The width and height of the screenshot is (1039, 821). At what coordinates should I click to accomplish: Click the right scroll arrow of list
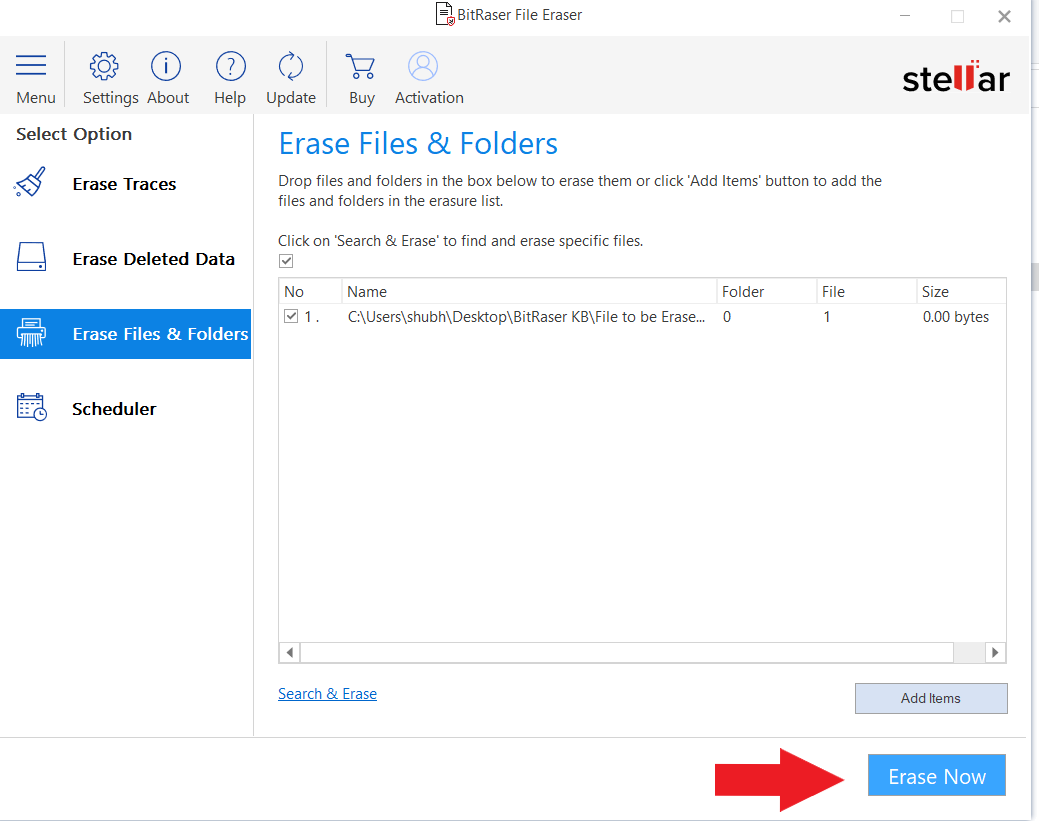(x=995, y=653)
